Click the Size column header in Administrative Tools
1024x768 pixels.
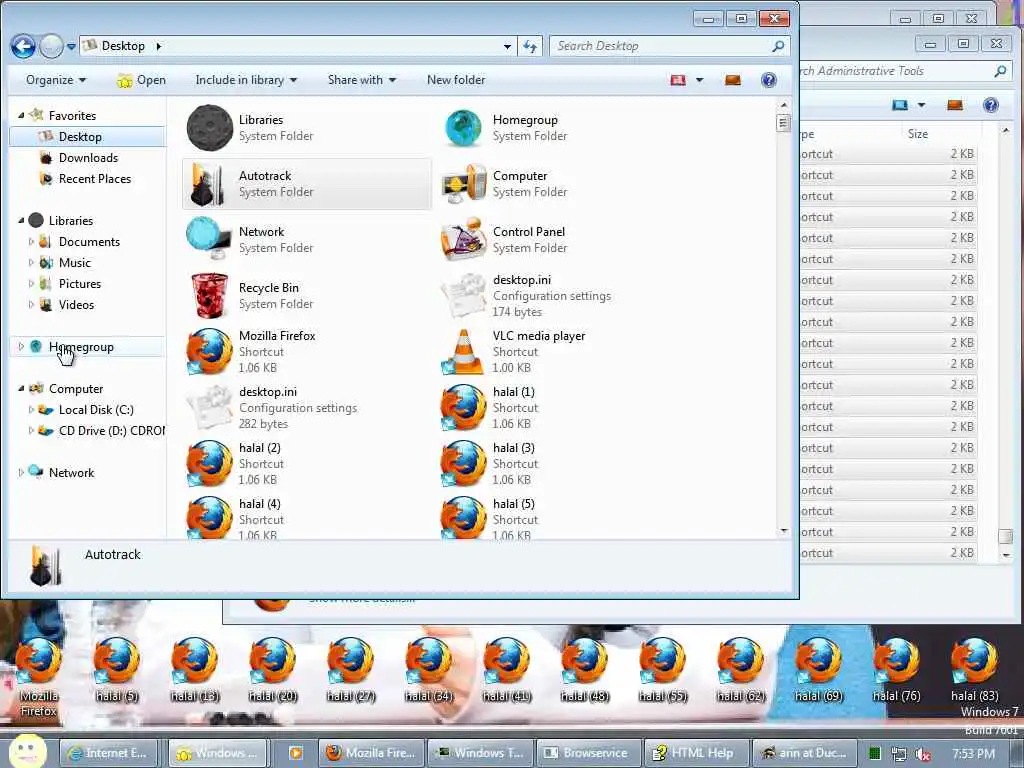click(x=917, y=134)
